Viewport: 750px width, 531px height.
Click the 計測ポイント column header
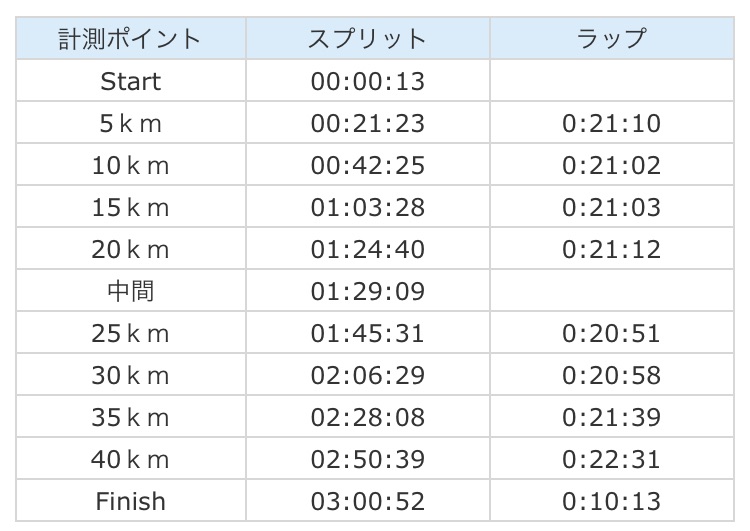coord(130,38)
